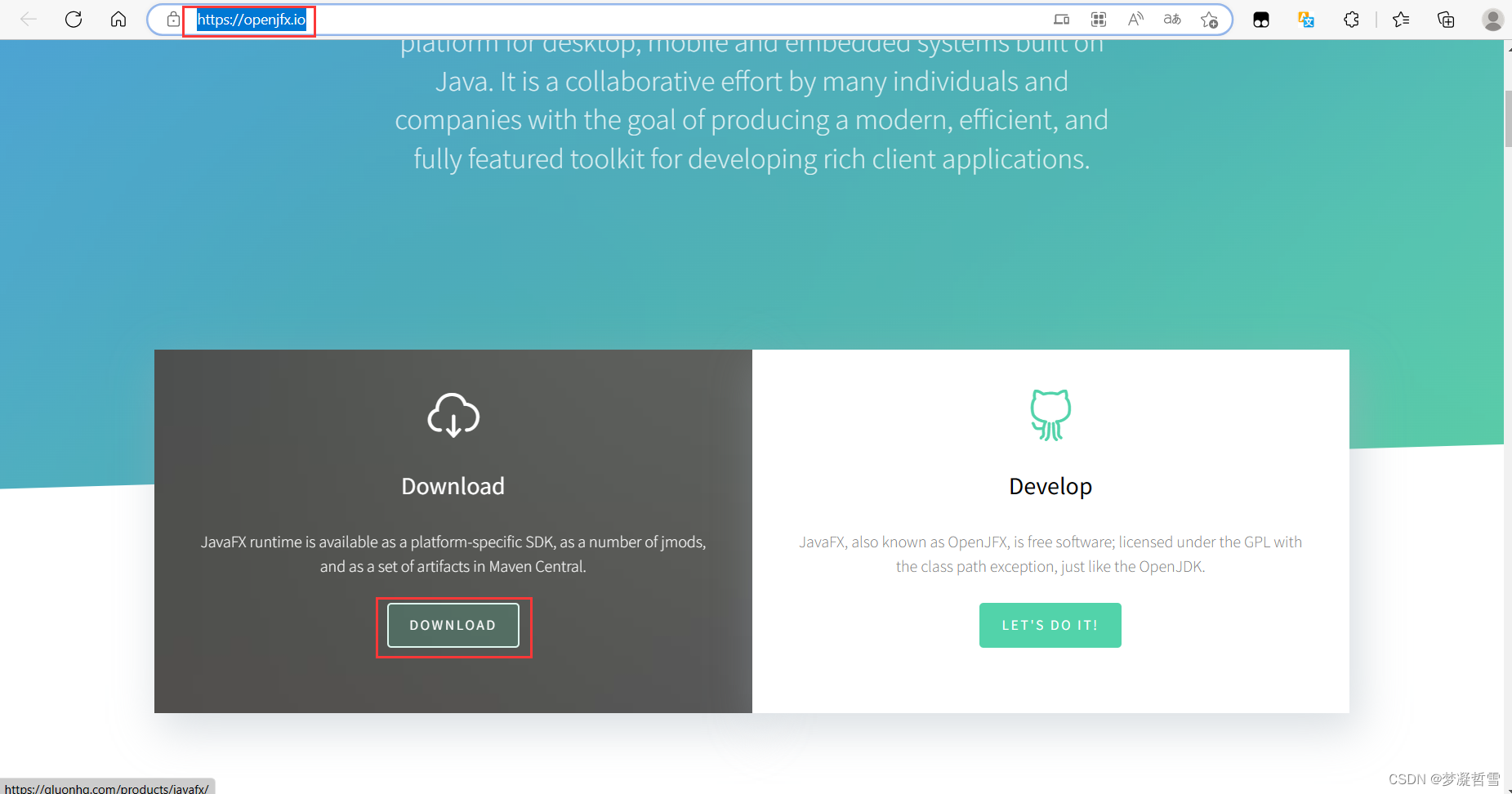This screenshot has height=794, width=1512.
Task: Click the LET'S DO IT! button
Action: 1050,626
